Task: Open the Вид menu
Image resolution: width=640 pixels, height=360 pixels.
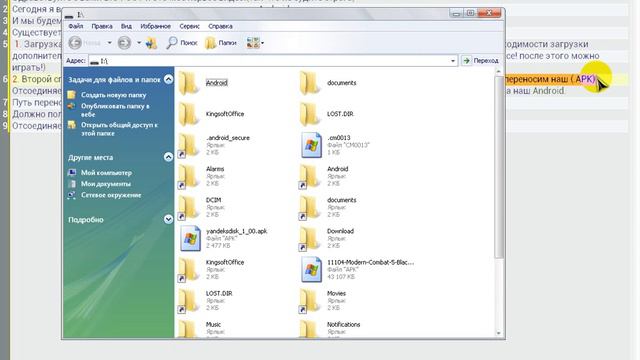Action: pyautogui.click(x=126, y=26)
